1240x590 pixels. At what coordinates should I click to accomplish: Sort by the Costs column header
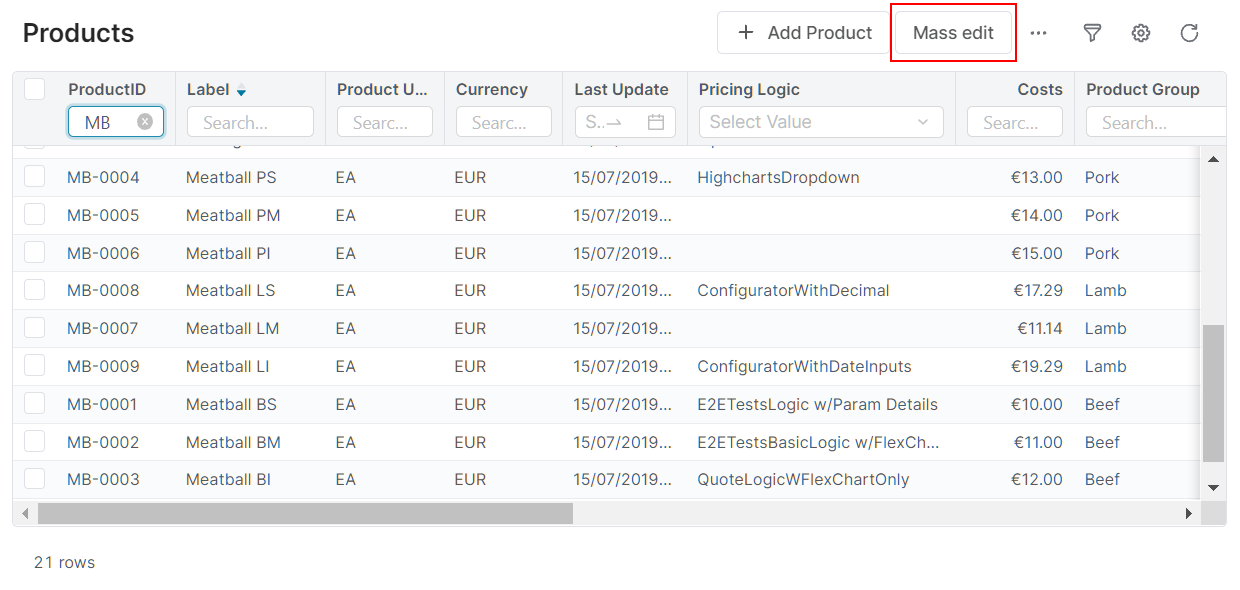pos(1039,89)
